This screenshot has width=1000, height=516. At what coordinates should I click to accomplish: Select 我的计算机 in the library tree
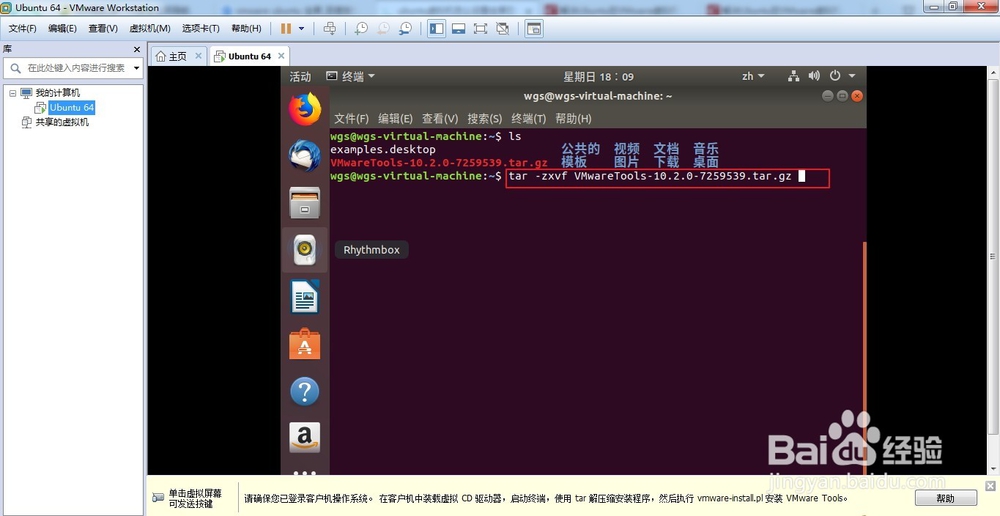click(57, 93)
